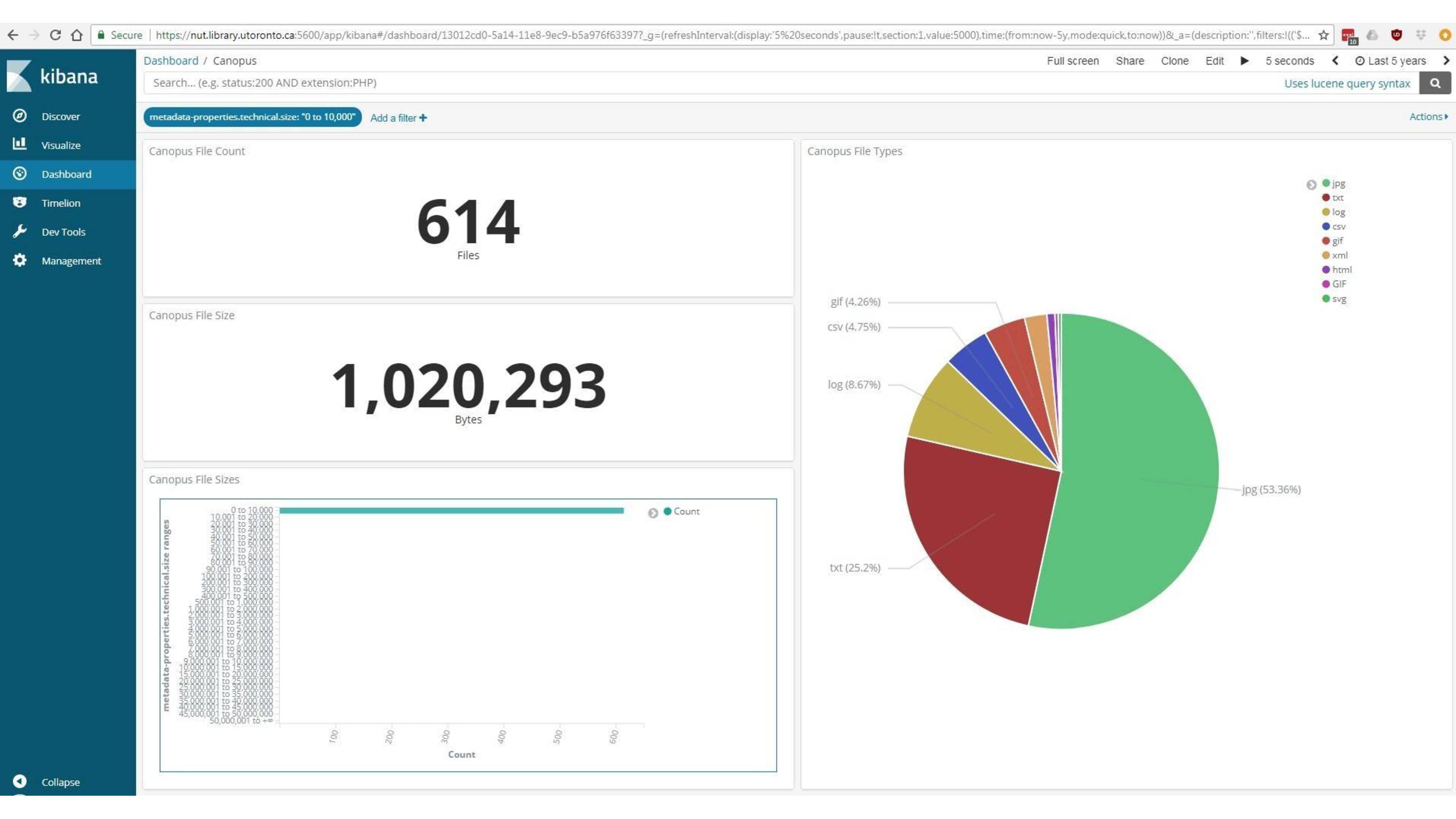The image size is (1456, 819).
Task: Click the csv legend color dot
Action: pos(1325,226)
